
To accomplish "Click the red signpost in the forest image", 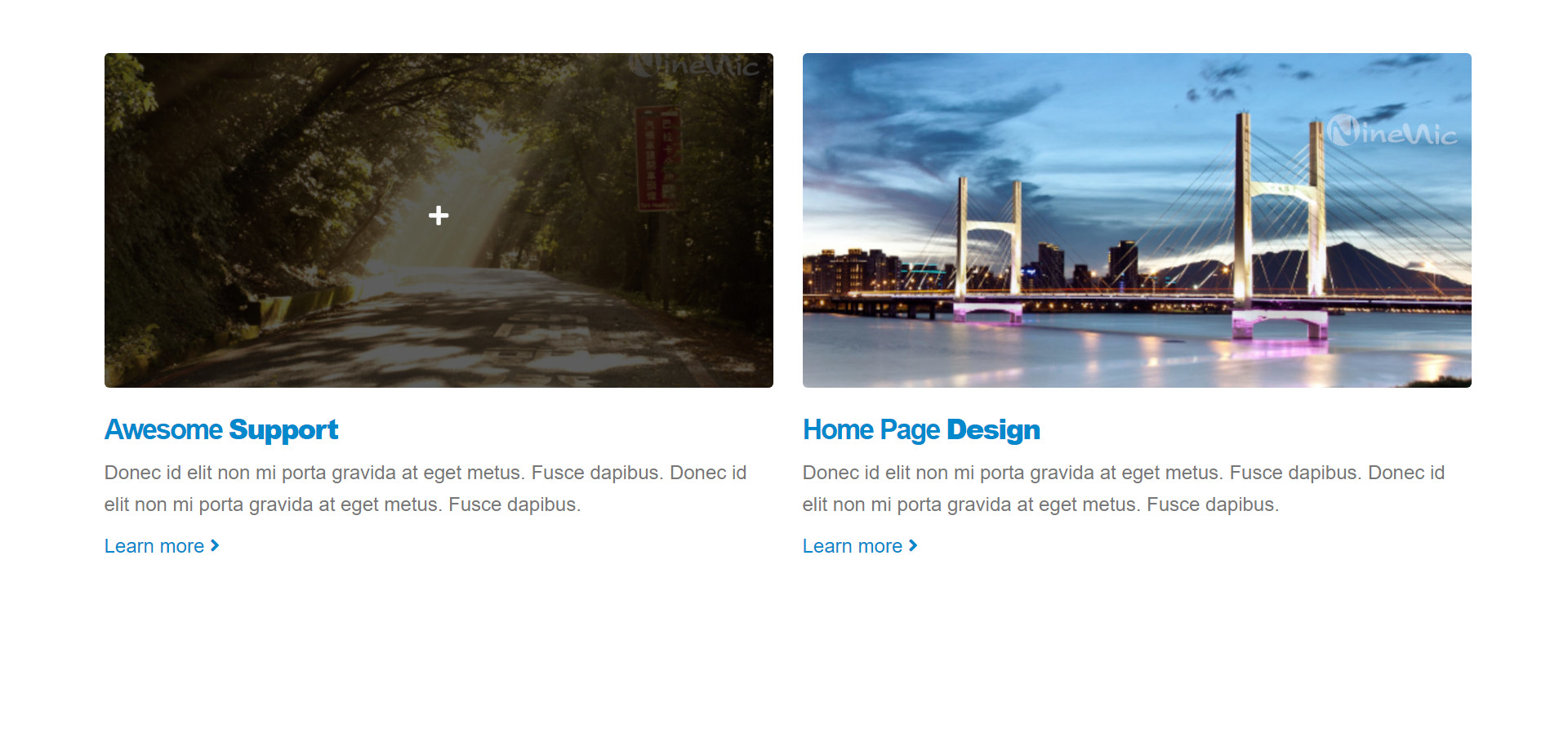I will pos(657,158).
